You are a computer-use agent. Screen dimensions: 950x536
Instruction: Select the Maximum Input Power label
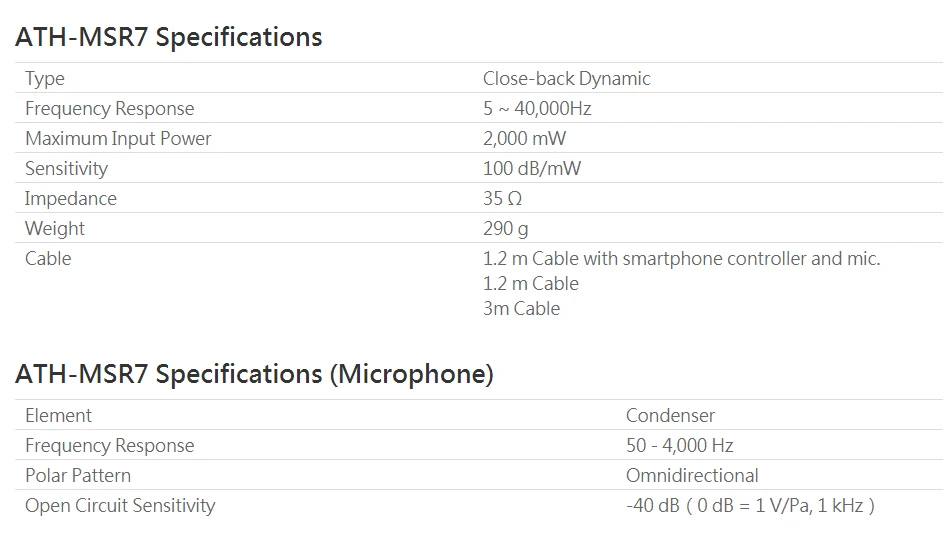(118, 139)
